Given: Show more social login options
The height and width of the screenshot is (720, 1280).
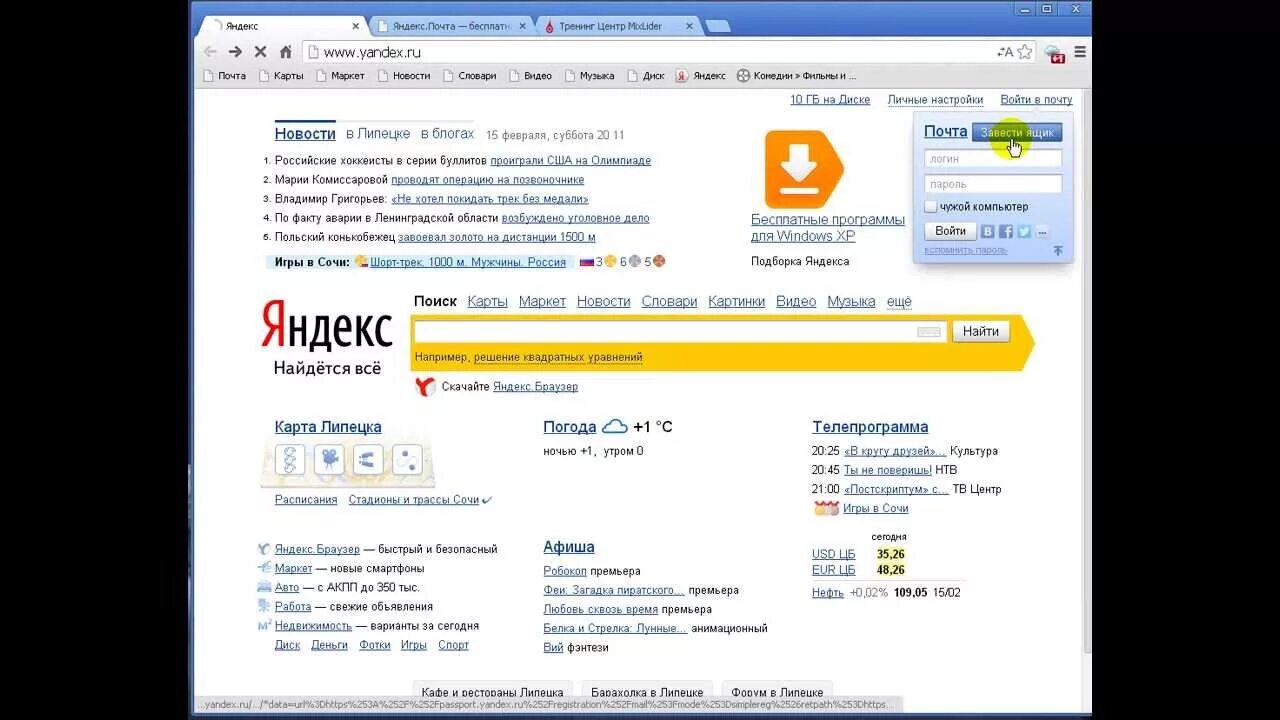Looking at the screenshot, I should point(1042,231).
